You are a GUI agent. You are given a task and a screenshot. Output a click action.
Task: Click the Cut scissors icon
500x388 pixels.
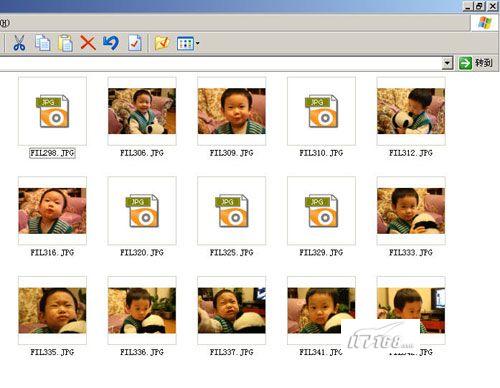click(x=19, y=43)
